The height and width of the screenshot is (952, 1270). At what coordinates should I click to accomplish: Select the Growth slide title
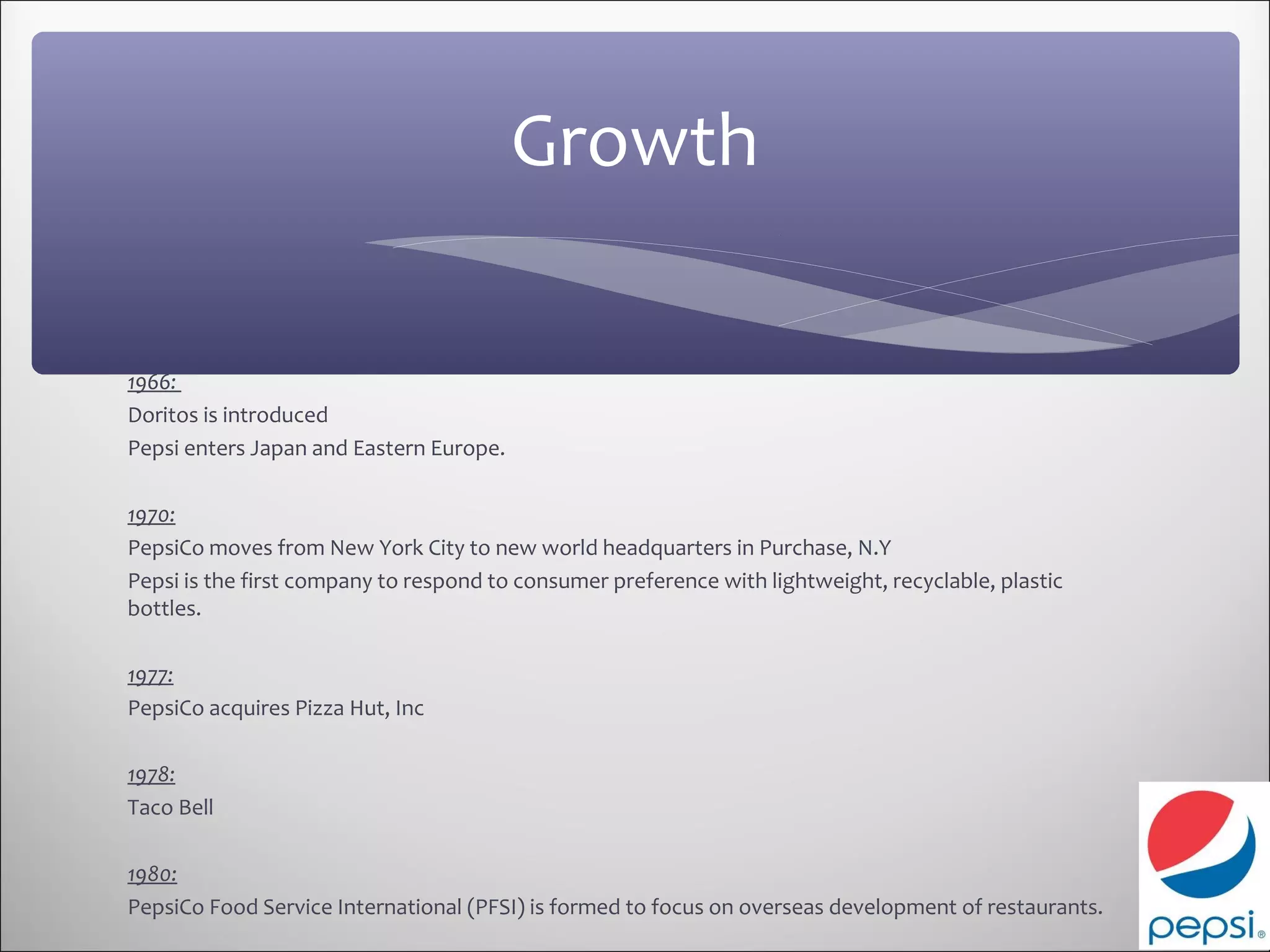[634, 141]
